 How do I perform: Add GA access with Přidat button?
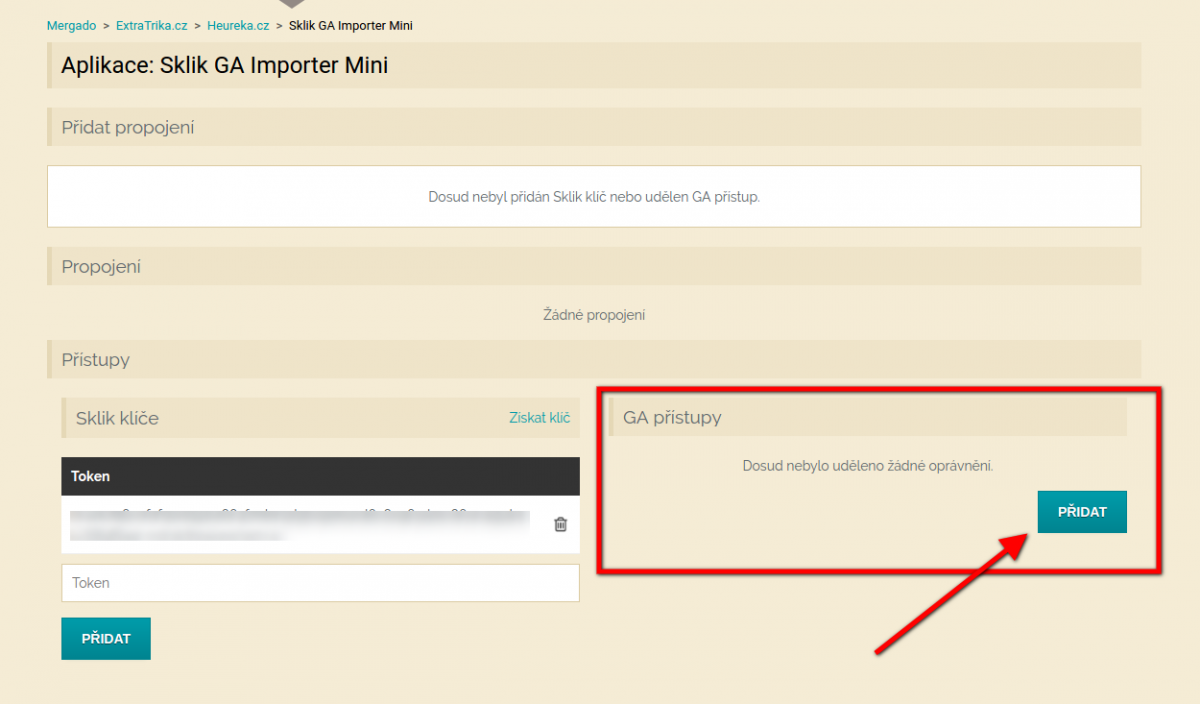point(1082,511)
